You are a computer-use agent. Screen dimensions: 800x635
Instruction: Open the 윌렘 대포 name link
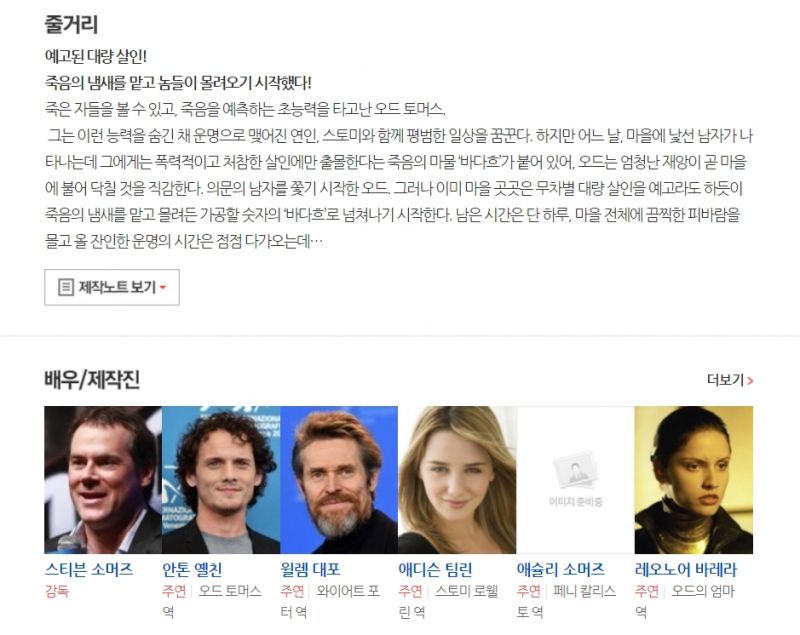310,569
